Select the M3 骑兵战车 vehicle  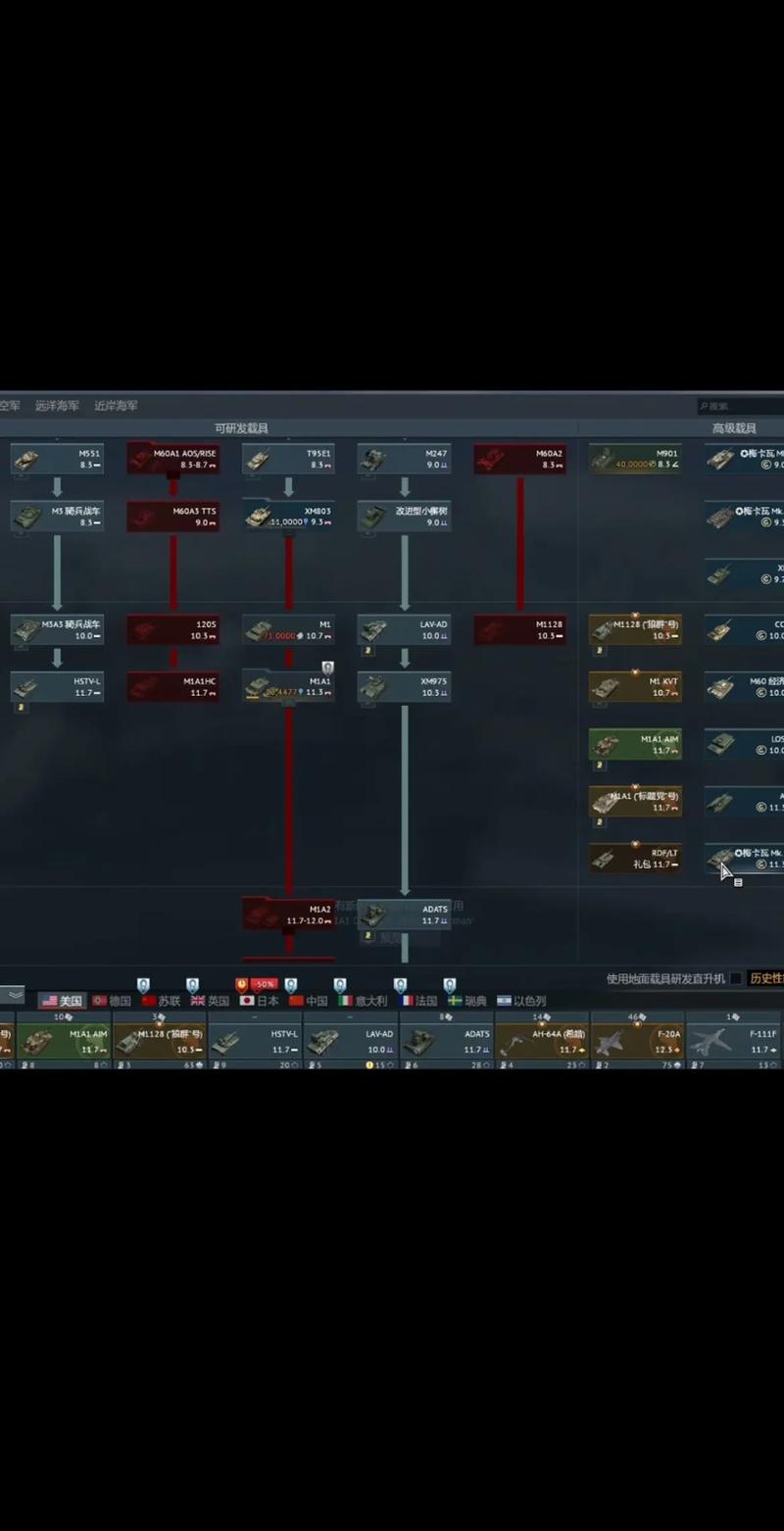coord(57,517)
